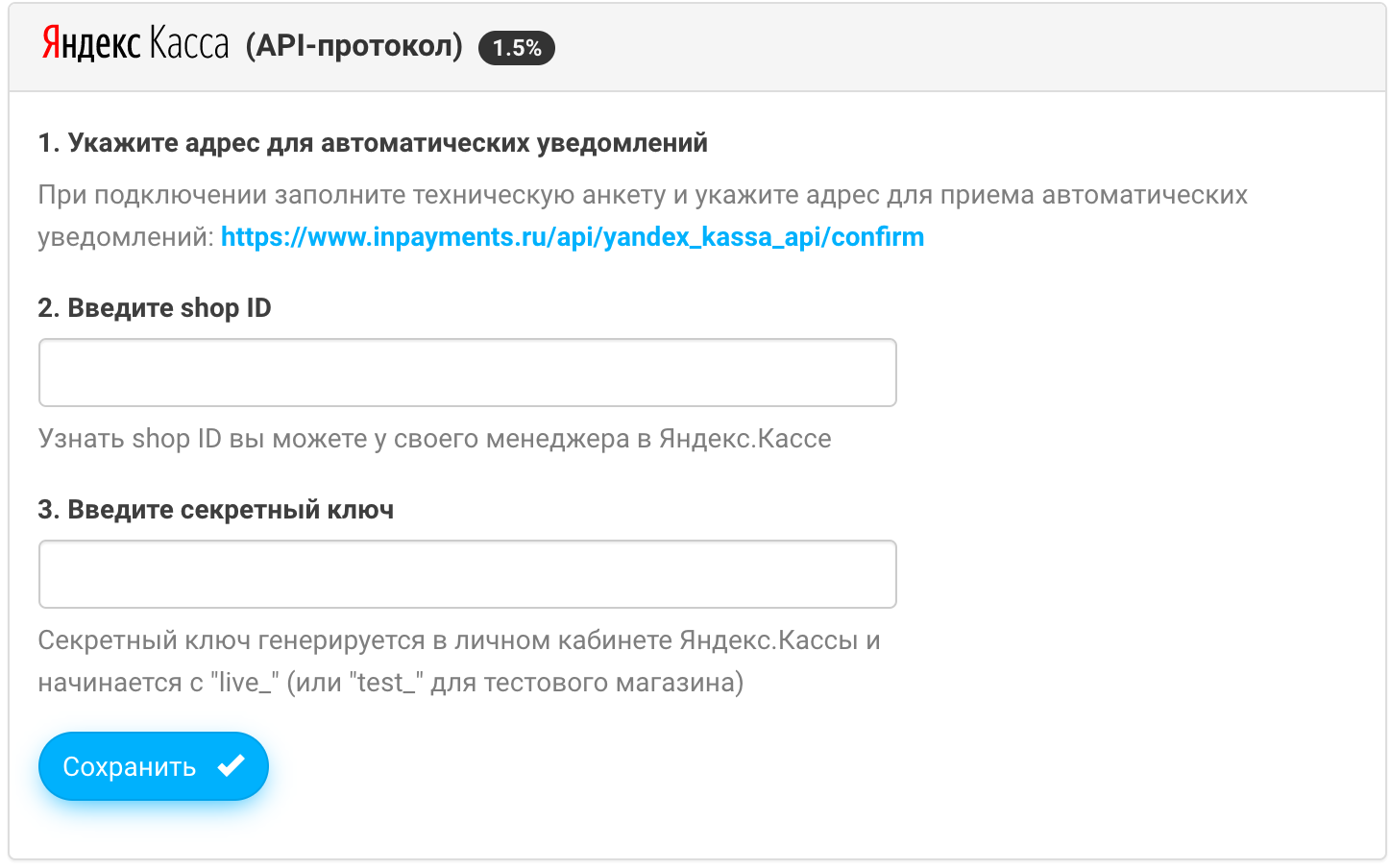Open the inpayments.ru confirm notification URL link
Screen dimensions: 1391x868
[573, 237]
